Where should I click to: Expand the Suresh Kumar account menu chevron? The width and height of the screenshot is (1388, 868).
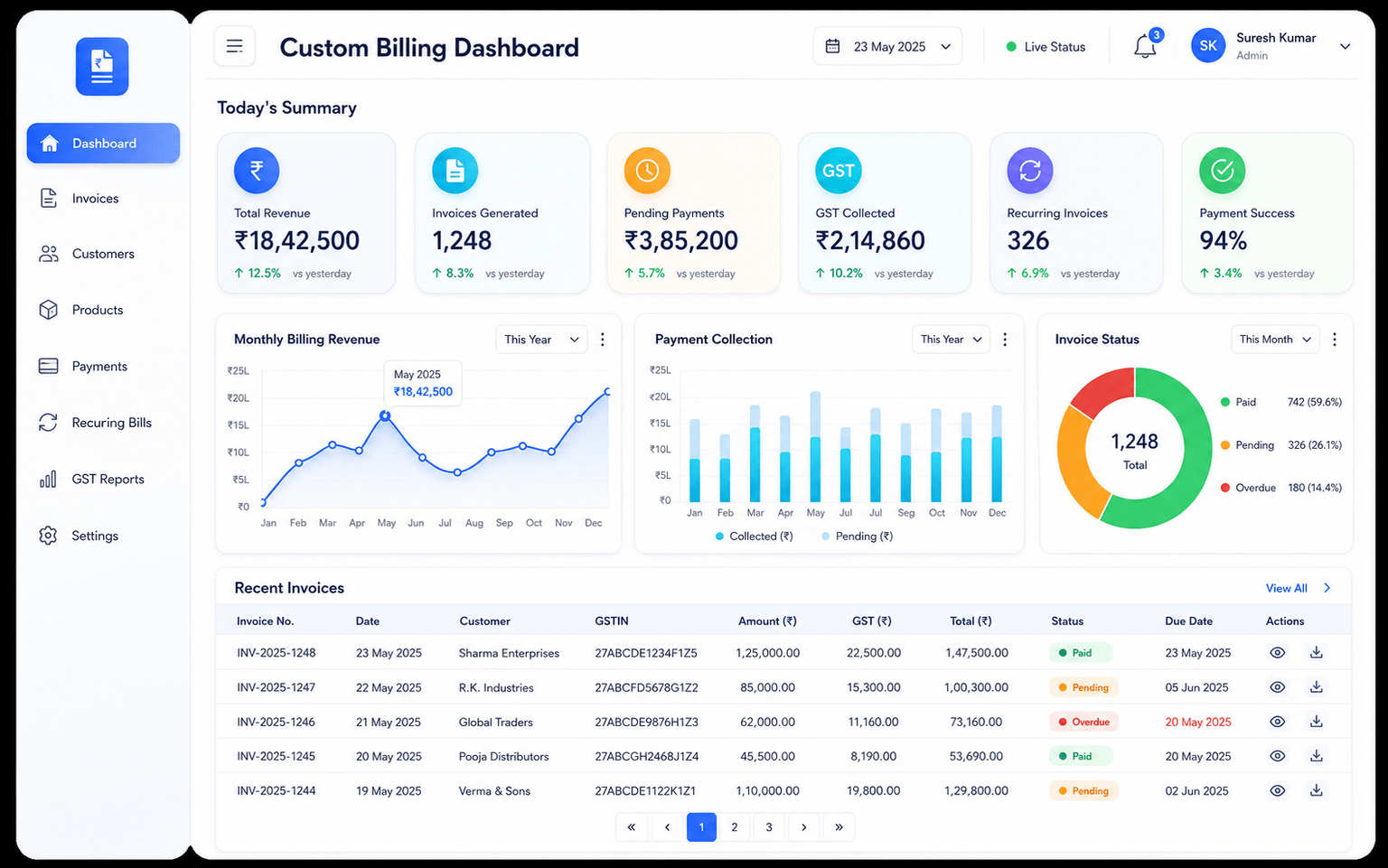click(x=1345, y=46)
